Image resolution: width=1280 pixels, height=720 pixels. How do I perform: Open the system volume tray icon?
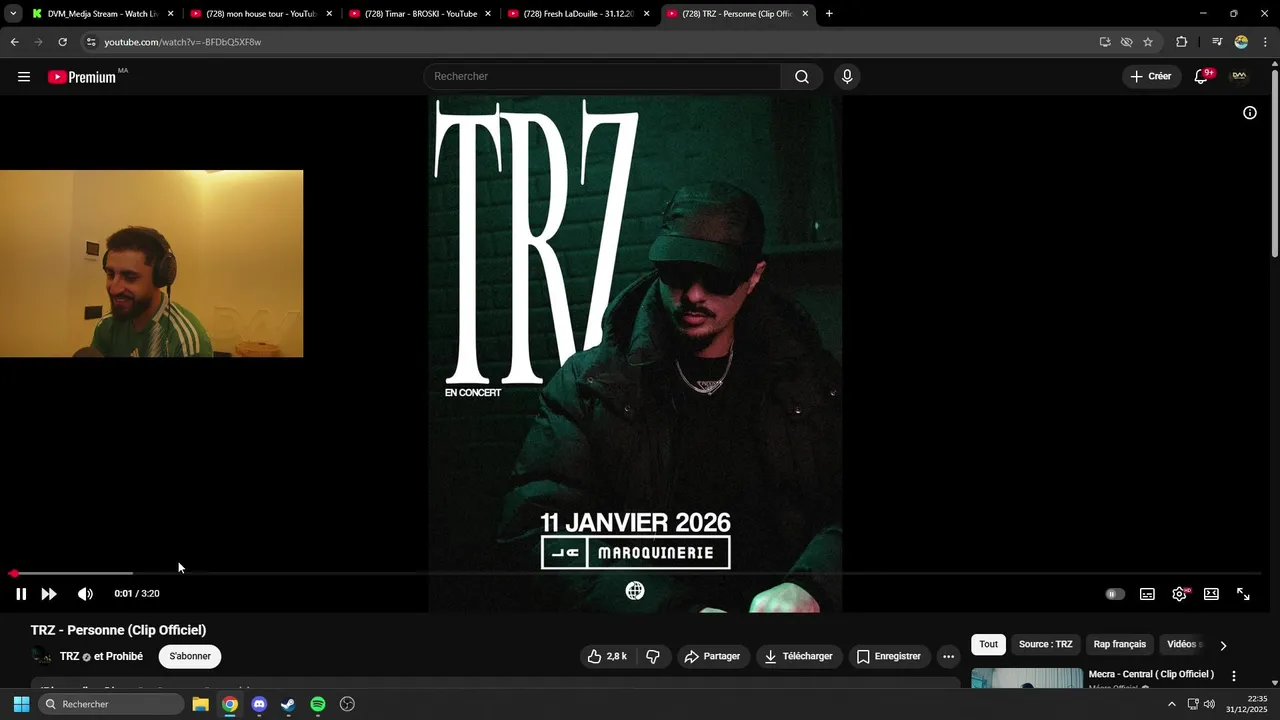point(1209,704)
